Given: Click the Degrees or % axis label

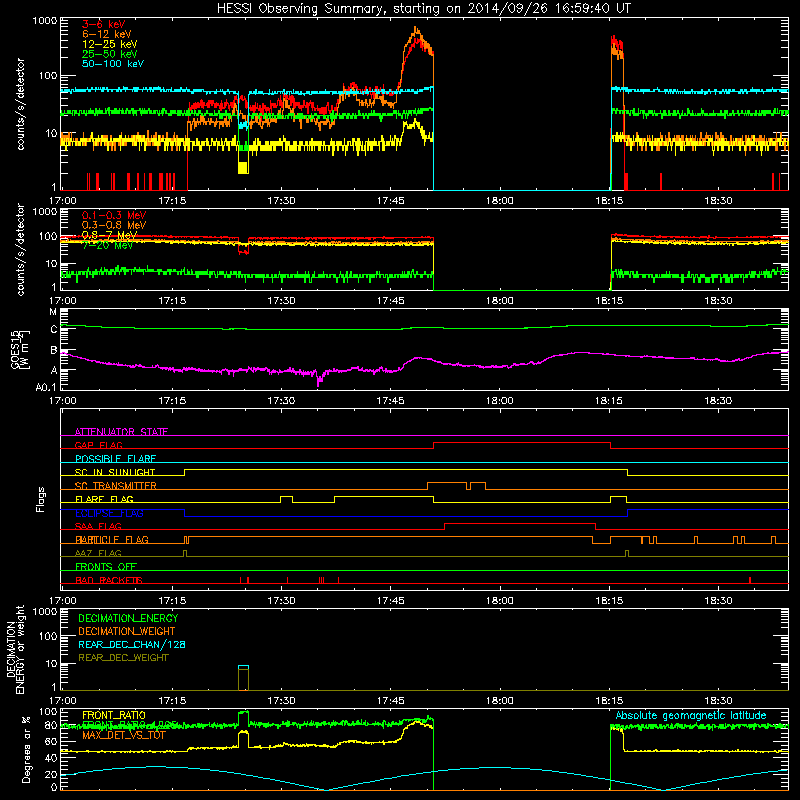Looking at the screenshot, I should click(25, 749).
